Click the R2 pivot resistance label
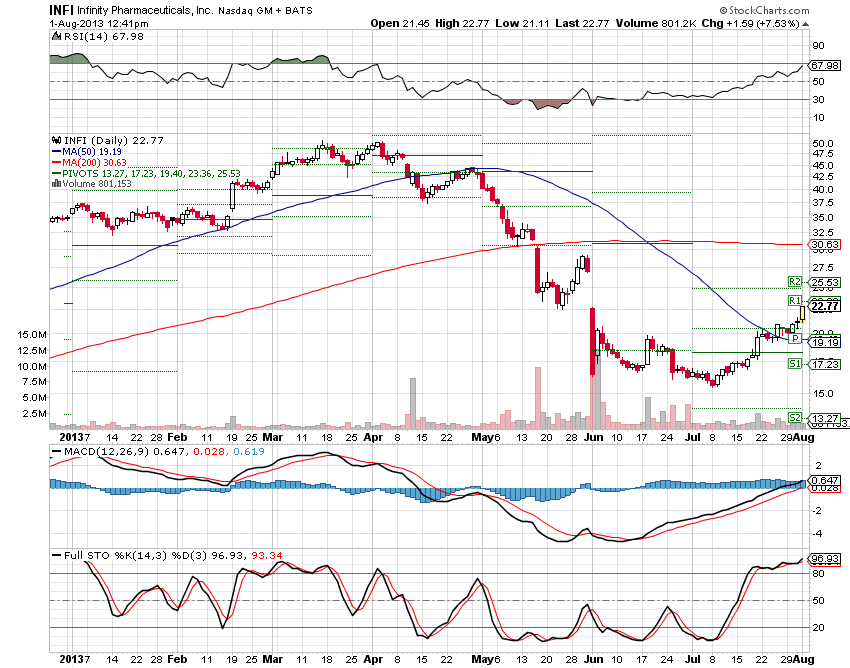 coord(795,282)
